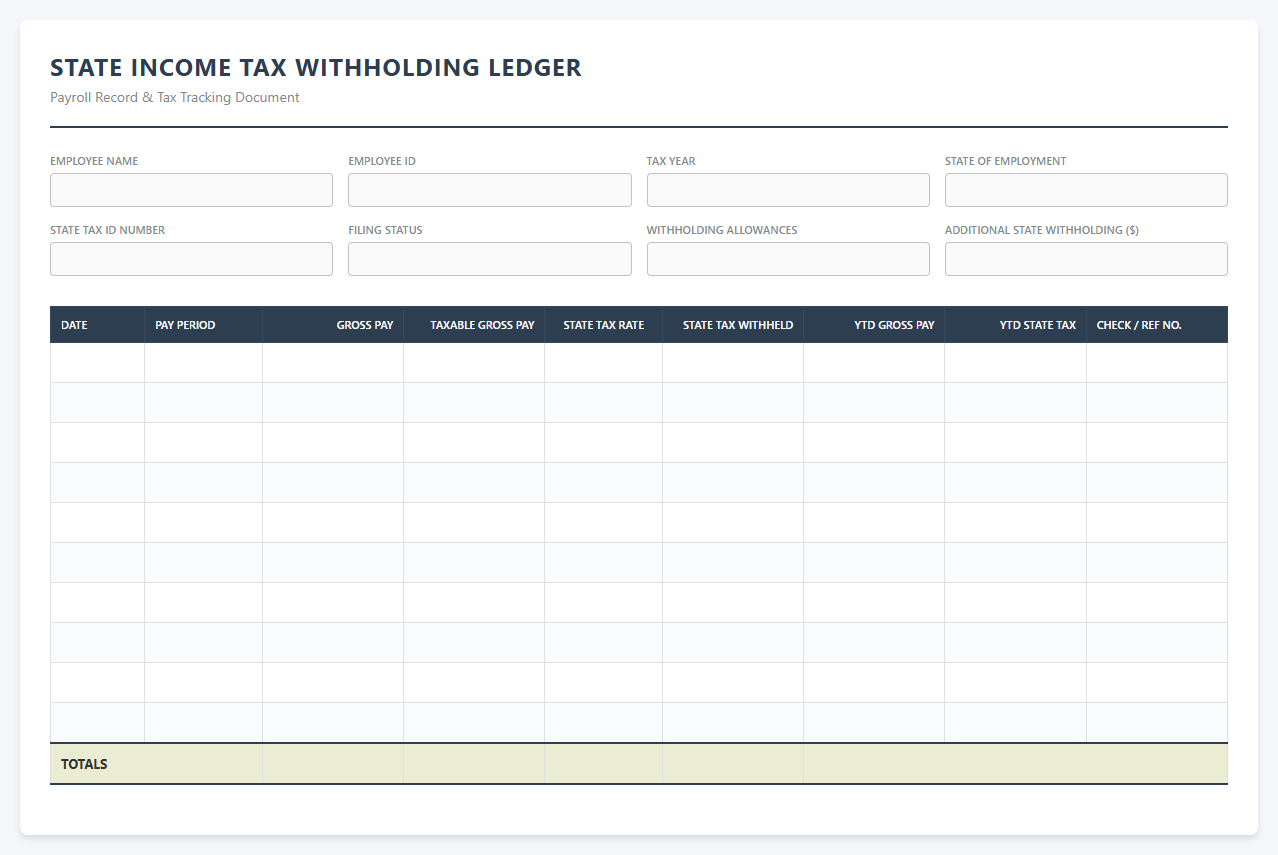This screenshot has width=1278, height=855.
Task: Click the CHECK / REF NO. header
Action: tap(1157, 325)
